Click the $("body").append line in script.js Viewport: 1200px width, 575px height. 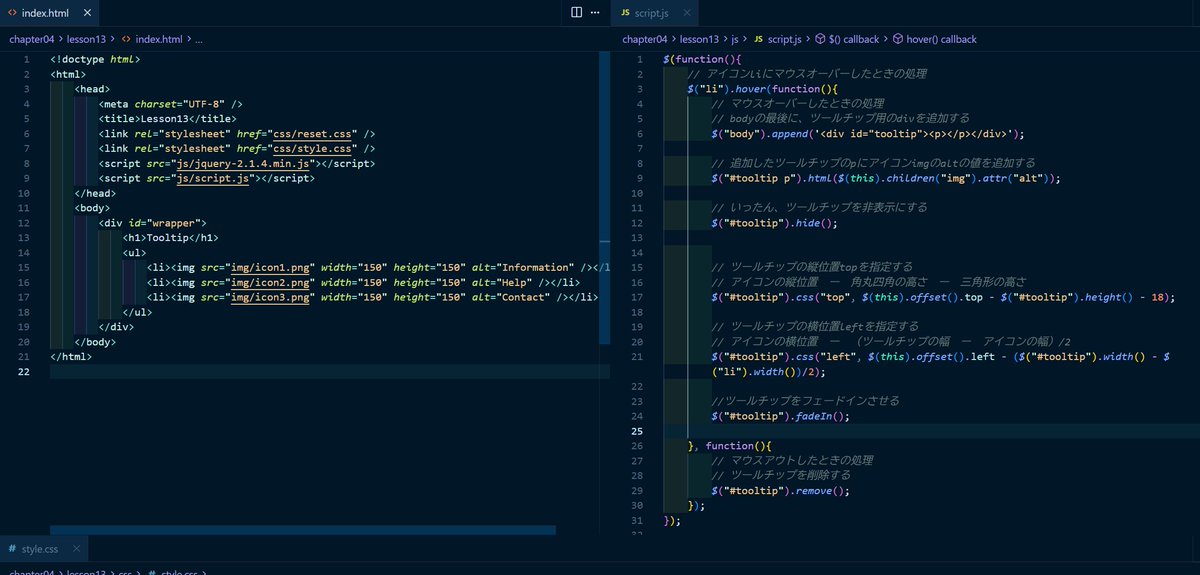click(x=869, y=133)
